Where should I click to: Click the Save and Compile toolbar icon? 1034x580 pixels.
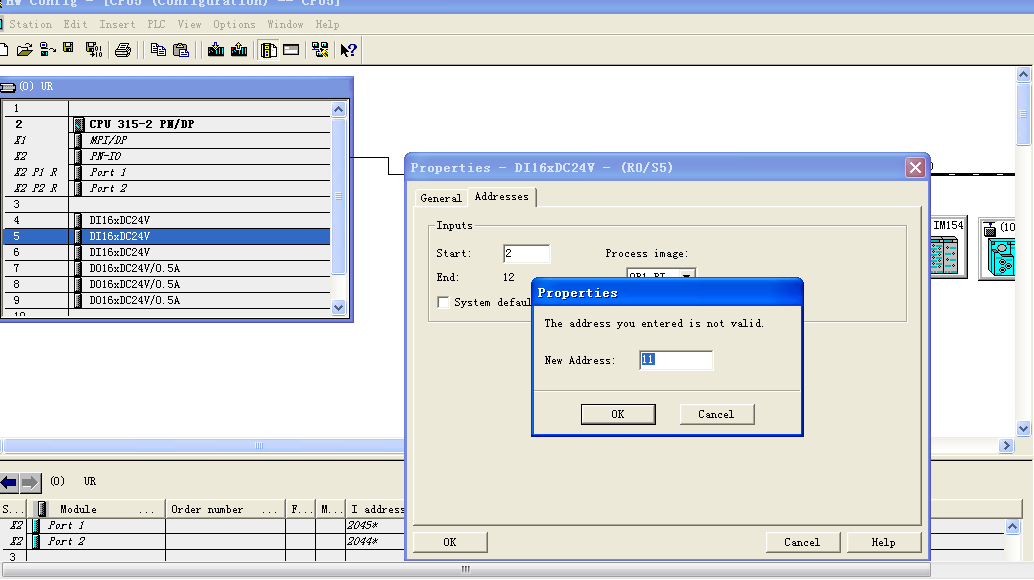pos(94,50)
